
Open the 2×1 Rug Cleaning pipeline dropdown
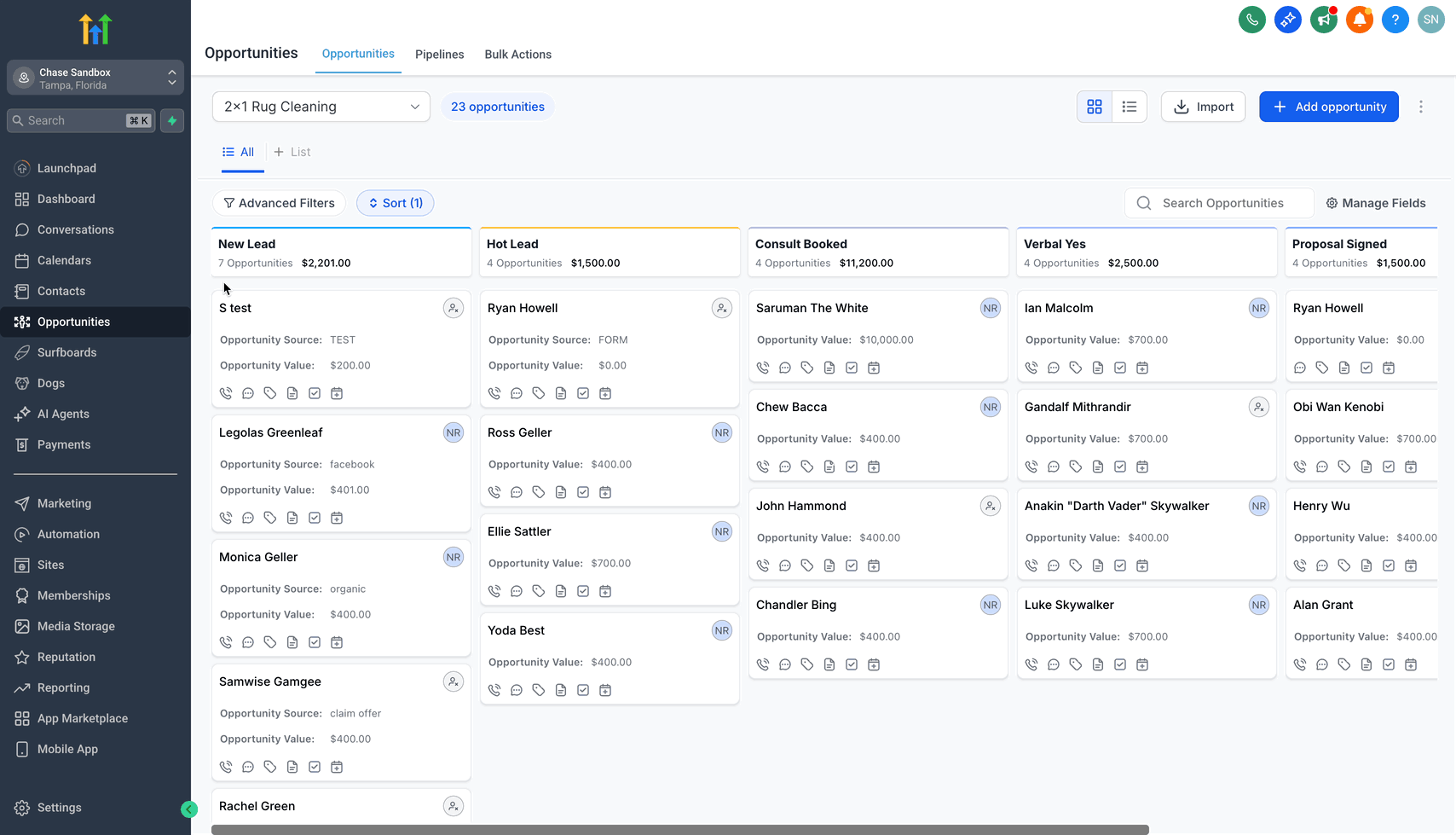321,107
